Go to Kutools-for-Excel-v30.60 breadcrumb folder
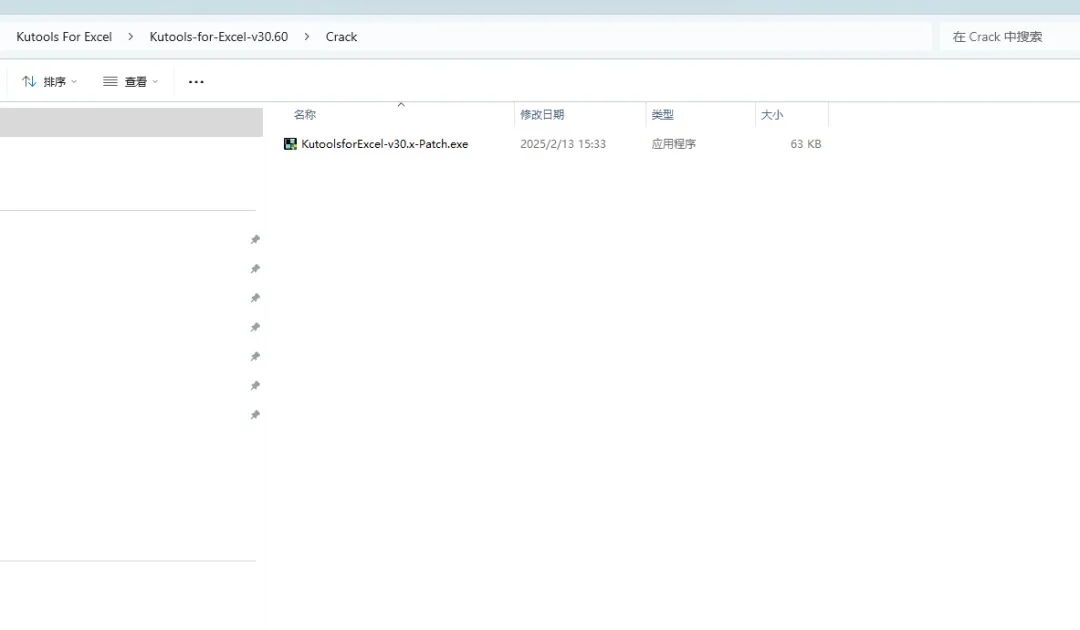Viewport: 1080px width, 630px height. [x=219, y=36]
